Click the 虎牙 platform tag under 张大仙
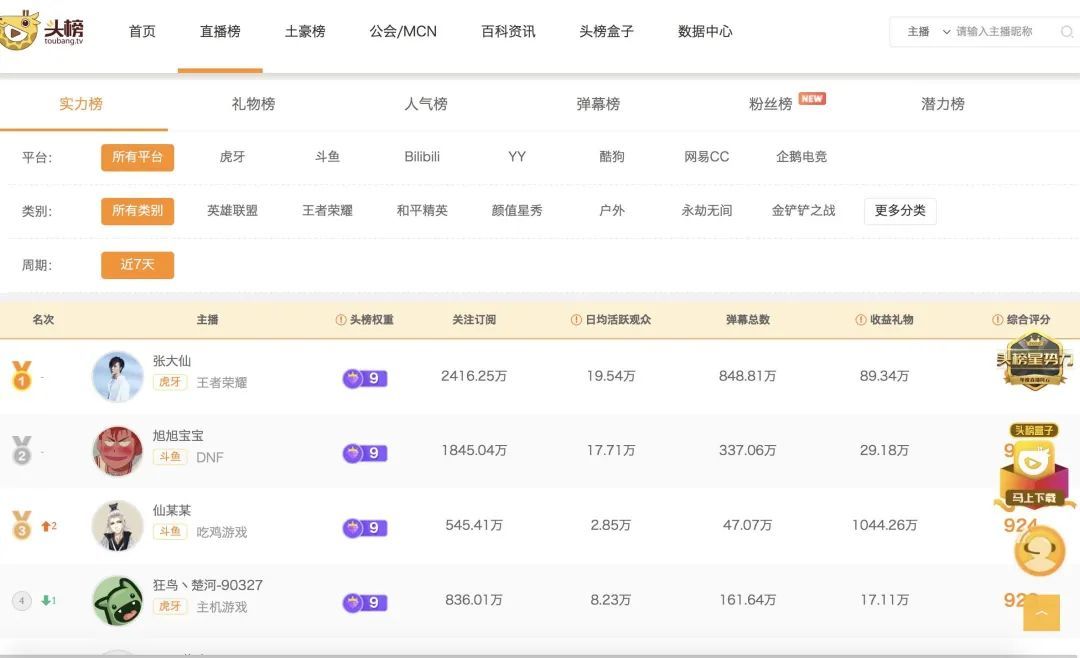This screenshot has width=1080, height=658. pyautogui.click(x=170, y=382)
